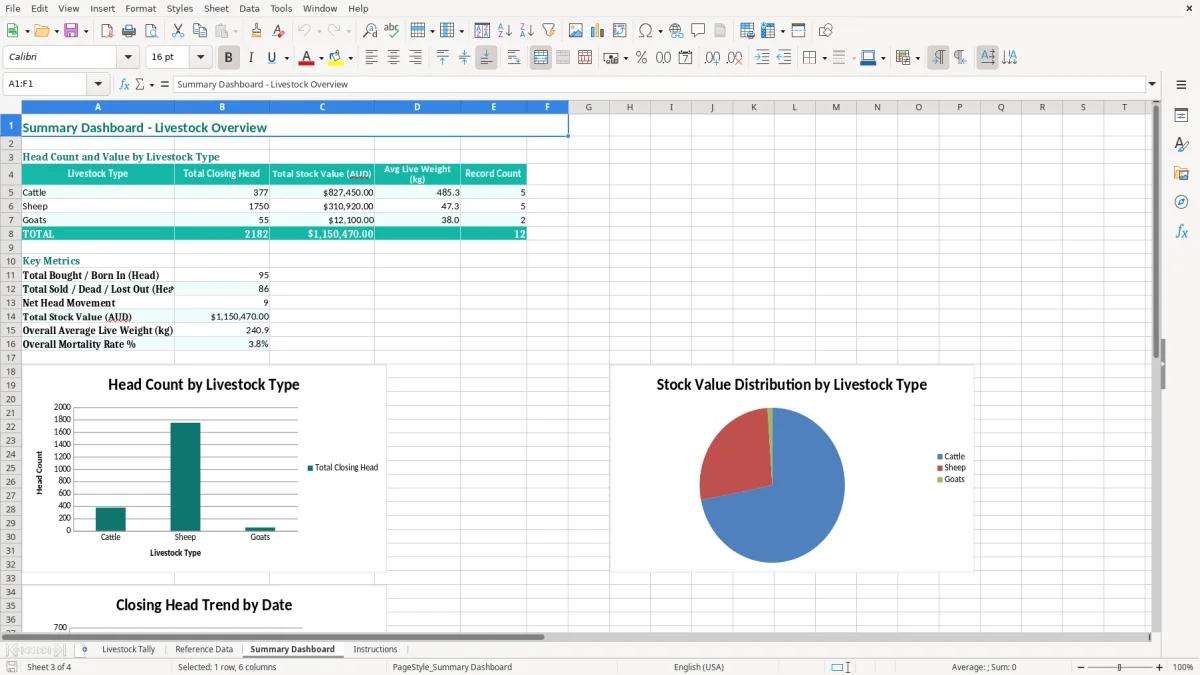1200x675 pixels.
Task: Open Find and Replace icon
Action: tap(369, 31)
